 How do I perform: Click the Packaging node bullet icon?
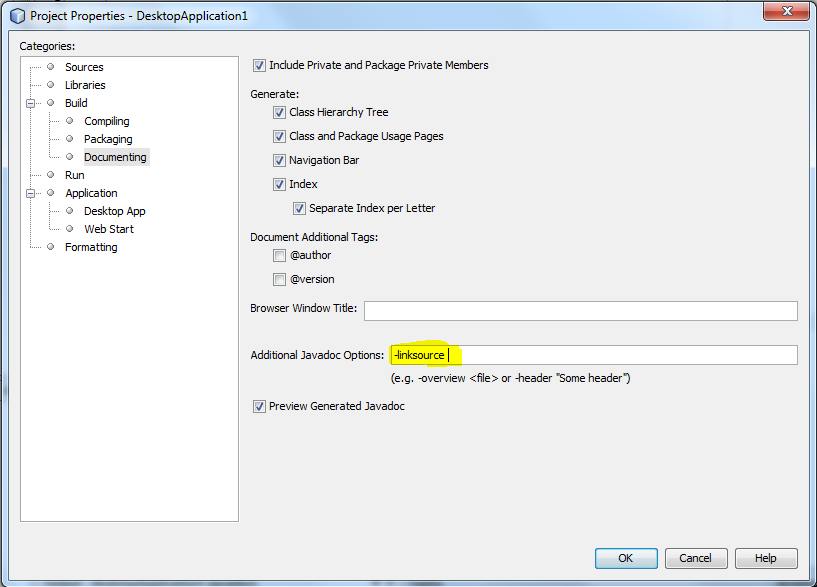click(70, 139)
